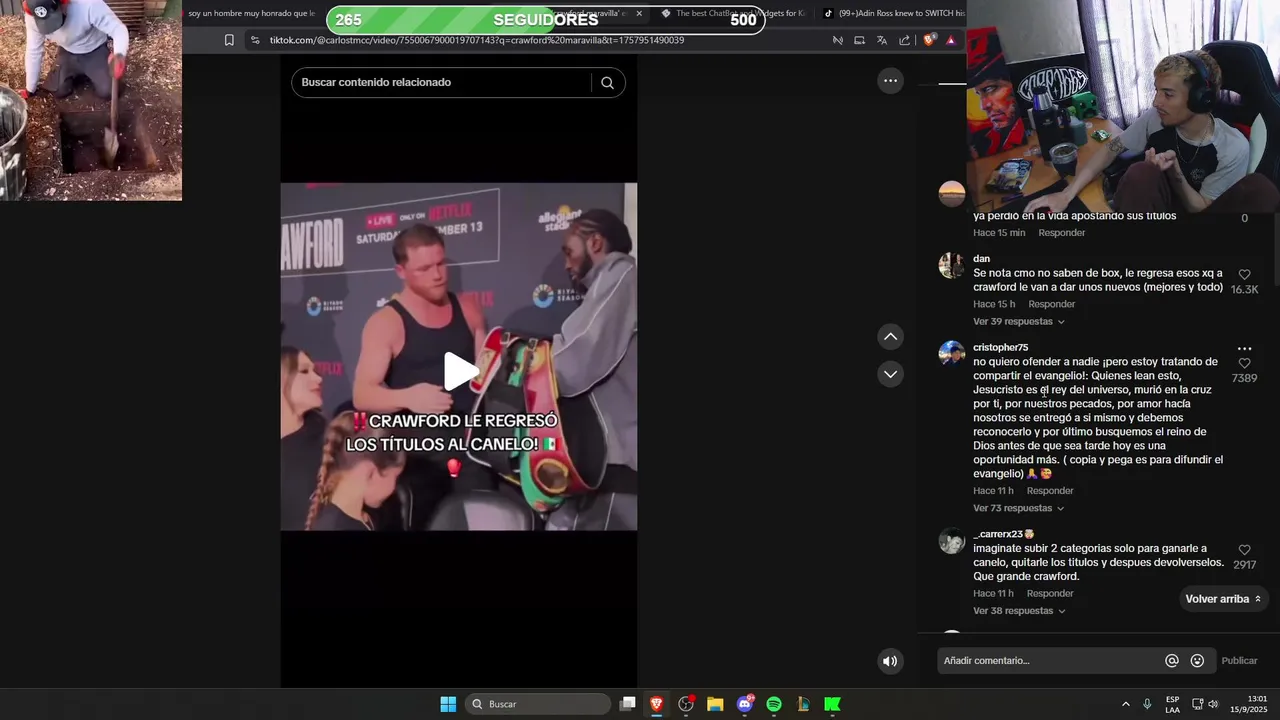This screenshot has width=1280, height=720.
Task: Open options menu on cristopher75's comment
Action: point(1244,349)
